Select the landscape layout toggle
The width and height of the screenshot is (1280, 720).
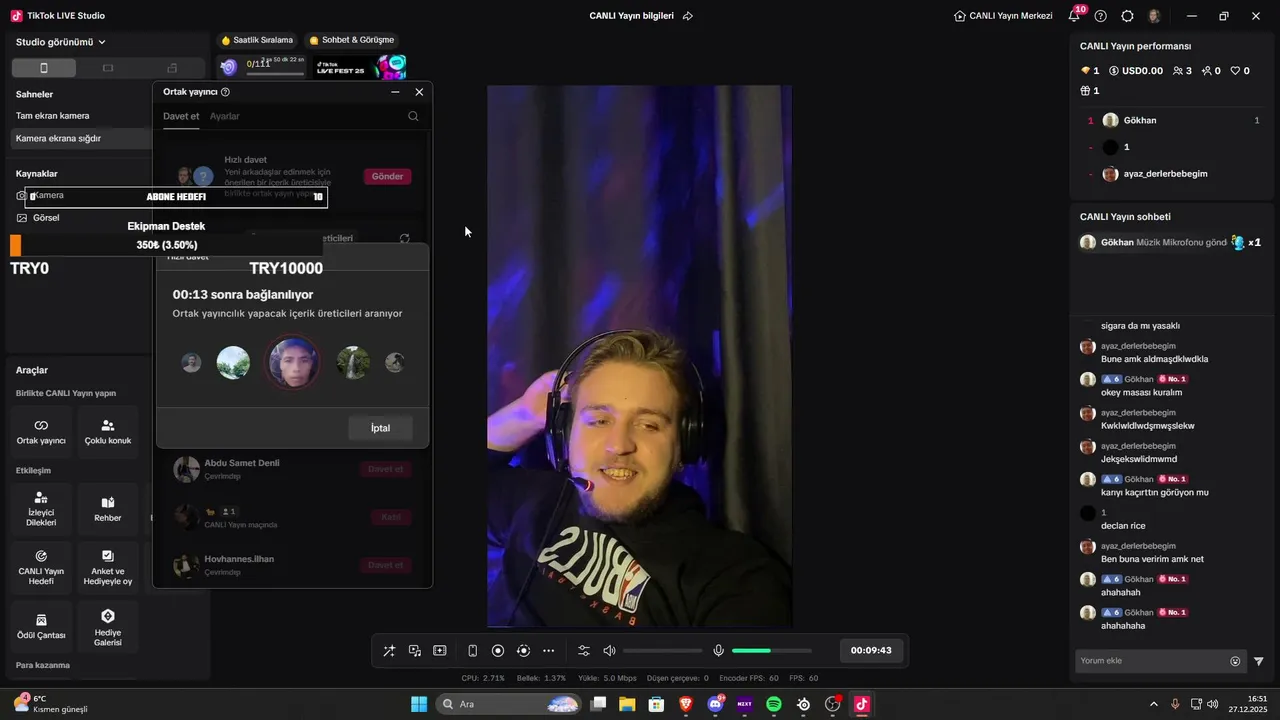click(x=108, y=68)
